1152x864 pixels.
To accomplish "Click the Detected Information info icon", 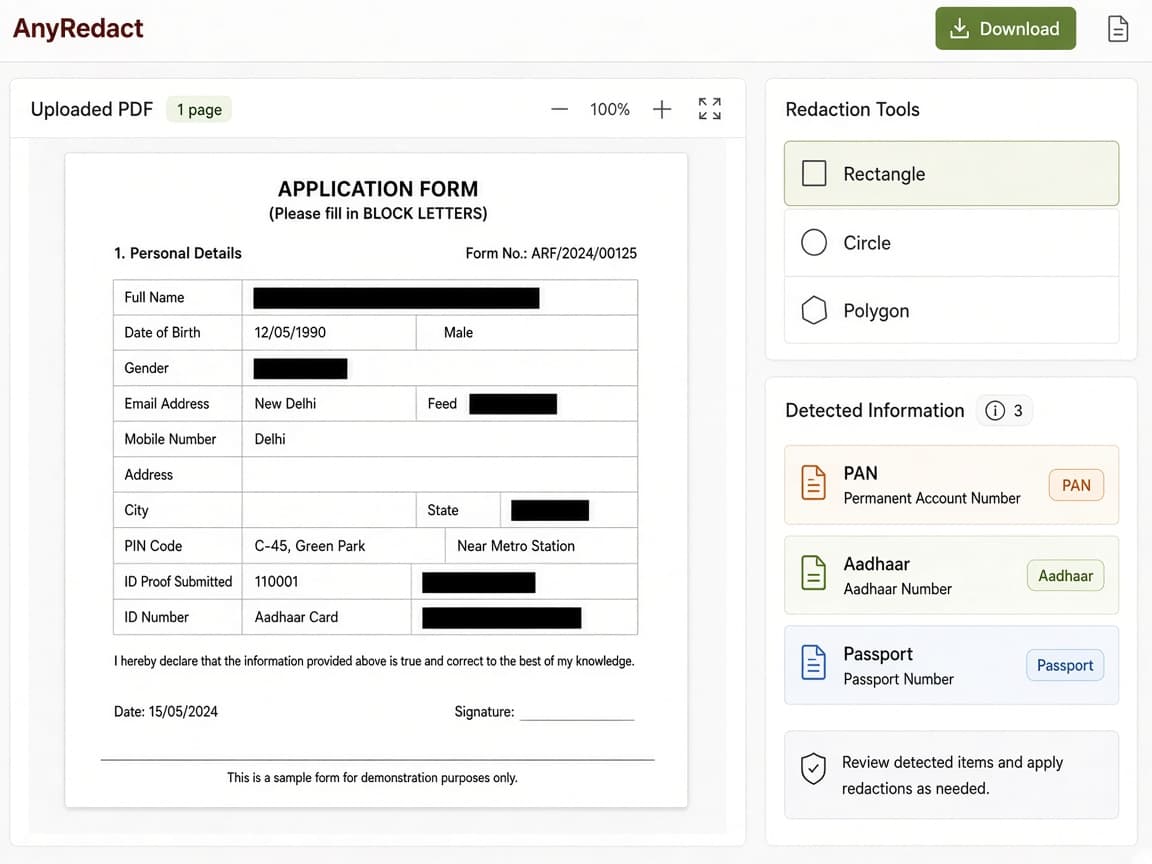I will click(x=994, y=411).
